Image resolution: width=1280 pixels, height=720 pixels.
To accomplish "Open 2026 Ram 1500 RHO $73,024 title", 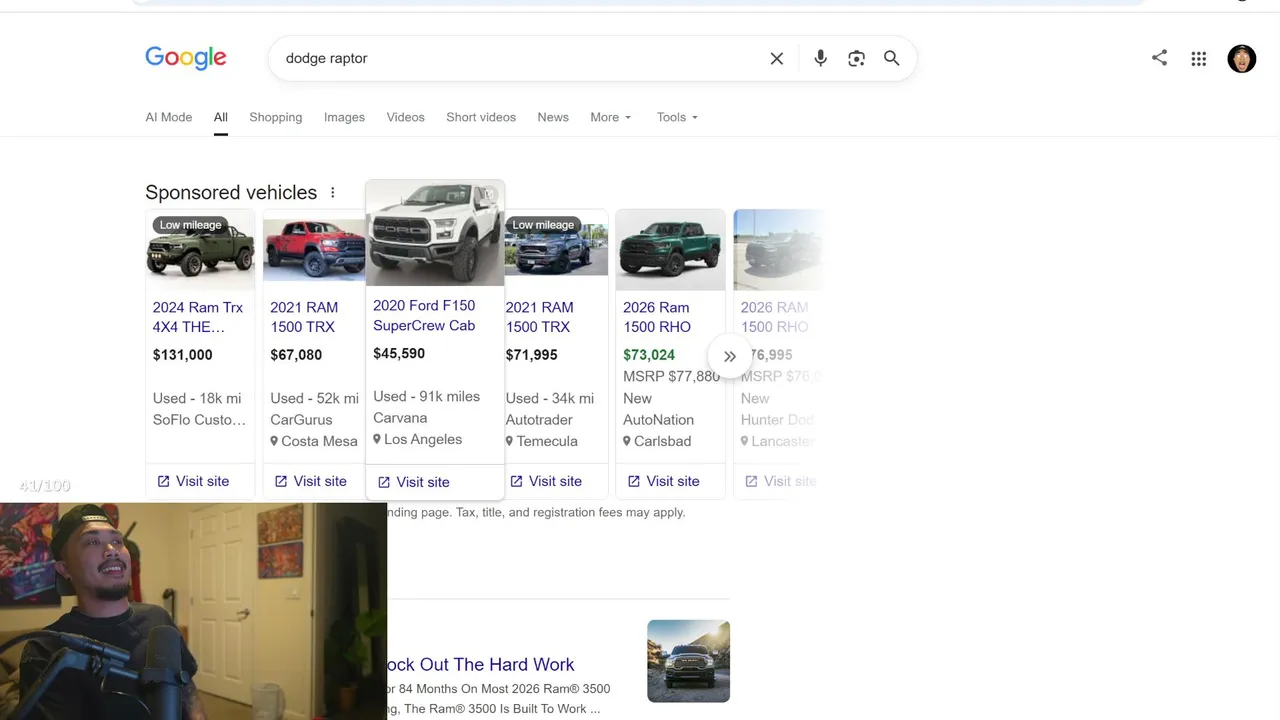I will (657, 317).
